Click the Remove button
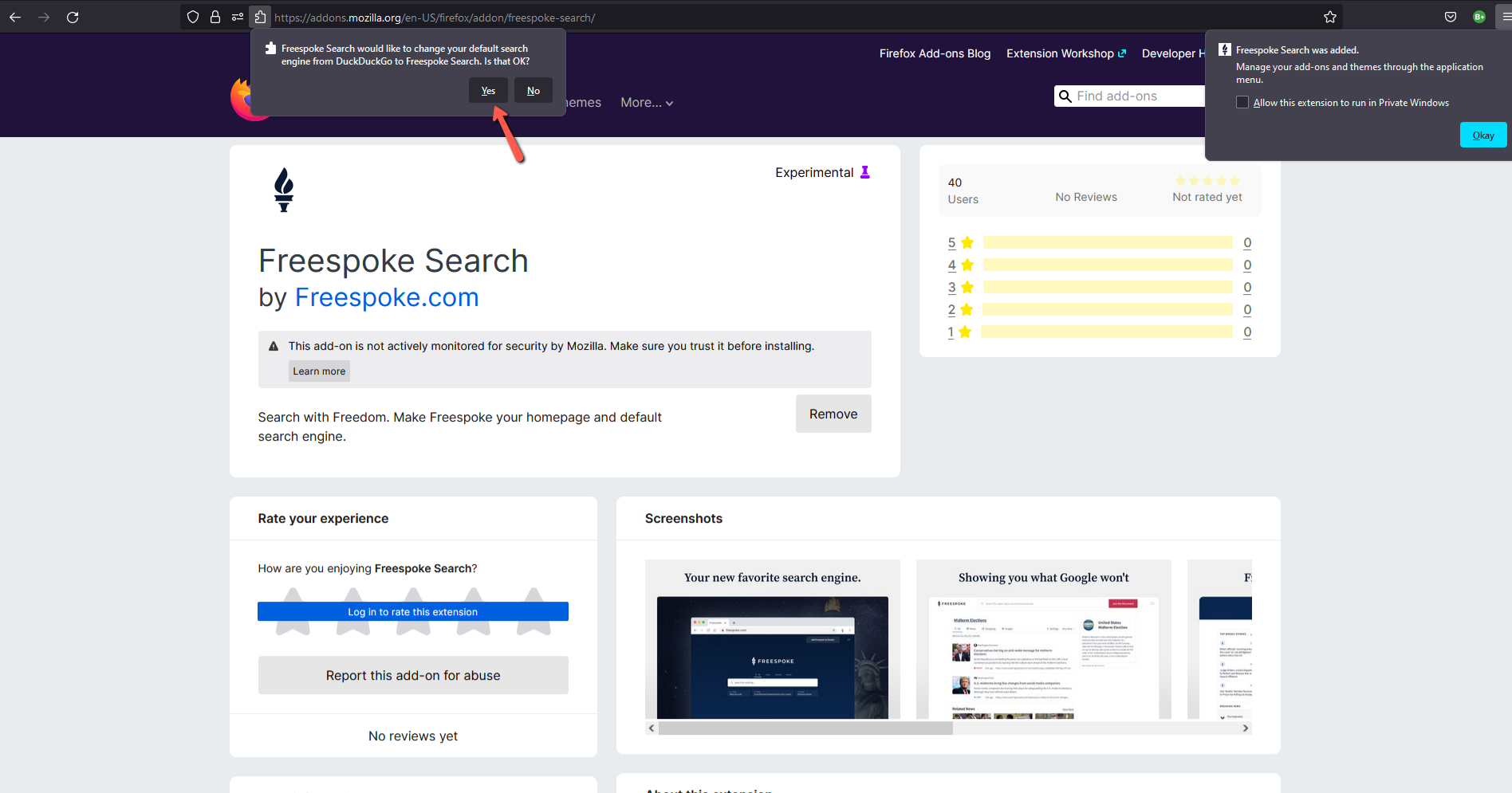The image size is (1512, 793). 833,414
